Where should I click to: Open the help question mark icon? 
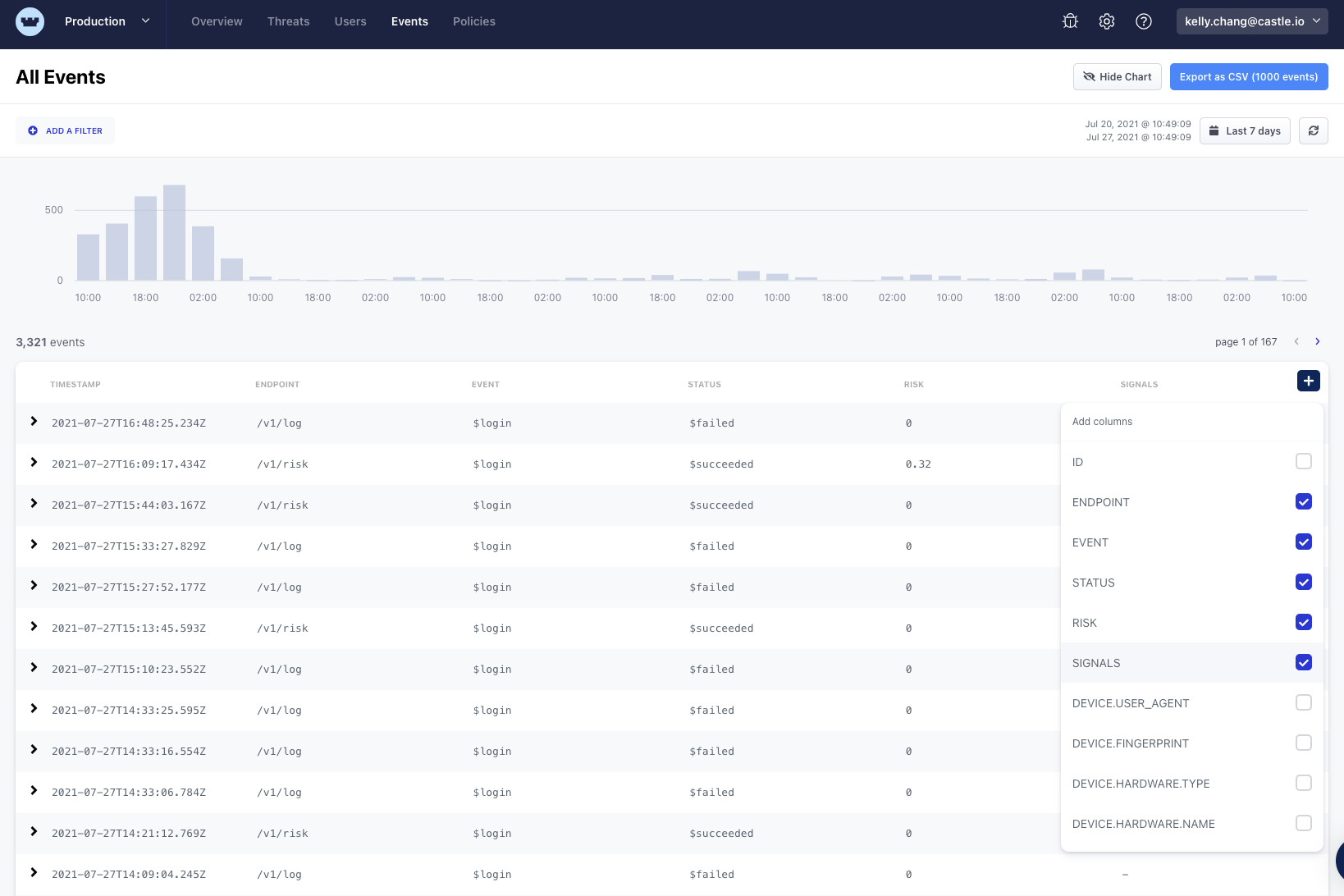click(x=1144, y=21)
